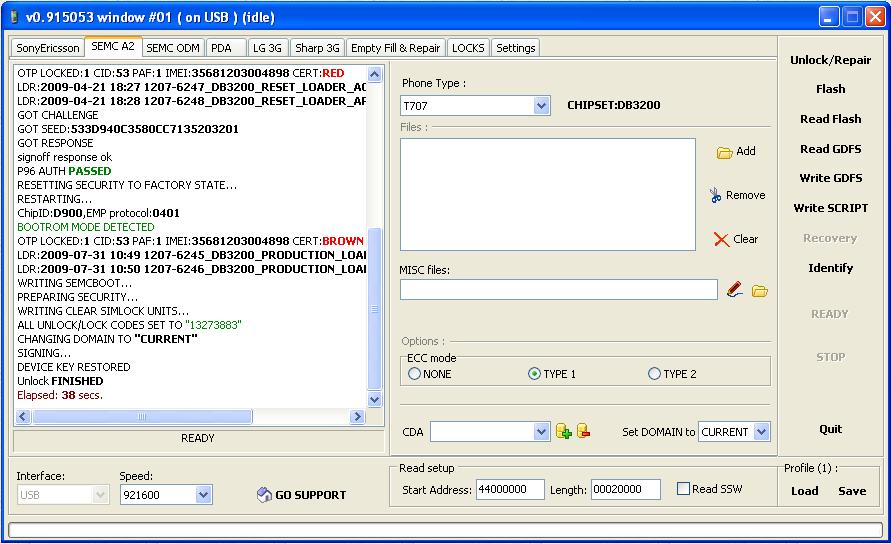The height and width of the screenshot is (544, 891).
Task: Click the red X Clear icon
Action: point(721,239)
